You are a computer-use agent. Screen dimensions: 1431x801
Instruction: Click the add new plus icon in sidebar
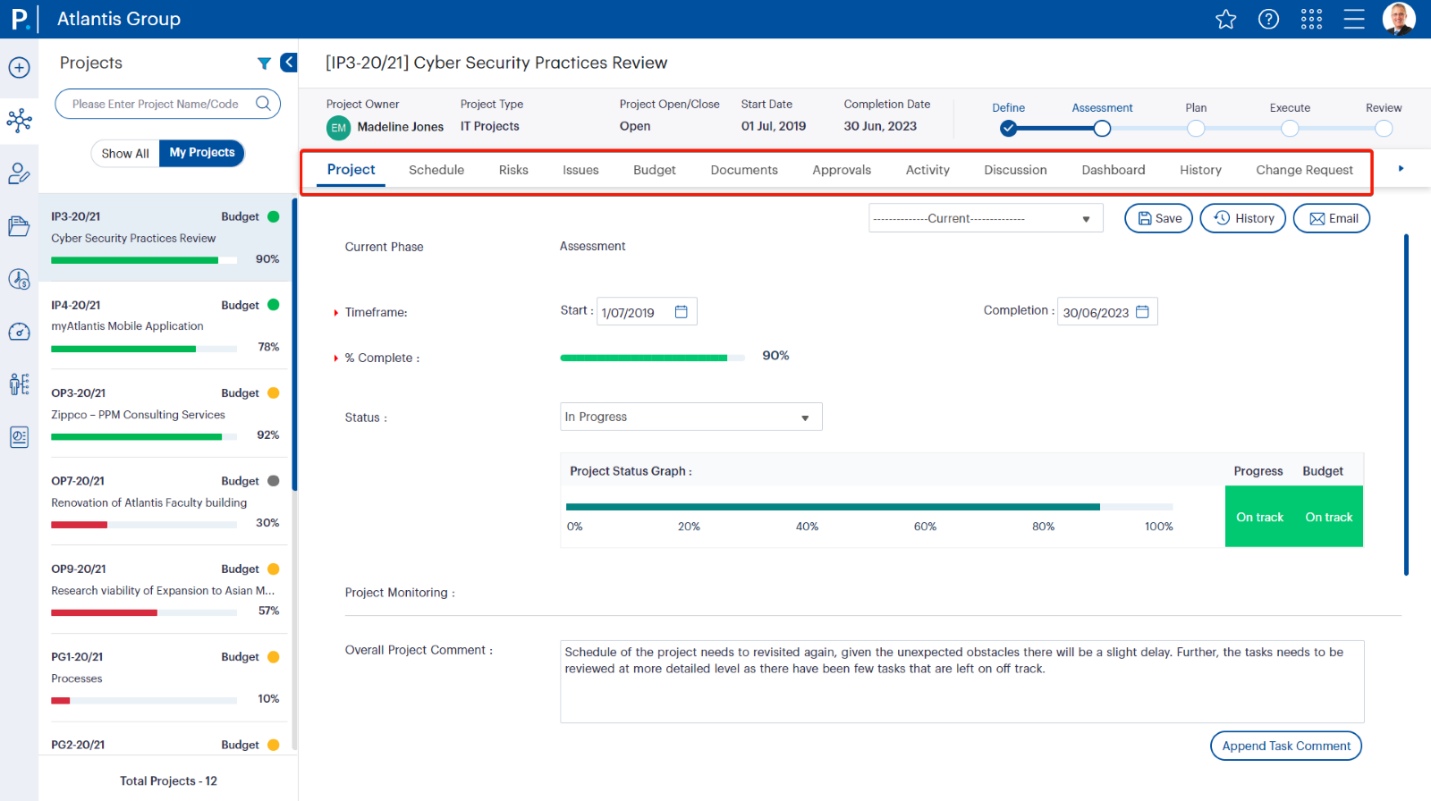19,68
